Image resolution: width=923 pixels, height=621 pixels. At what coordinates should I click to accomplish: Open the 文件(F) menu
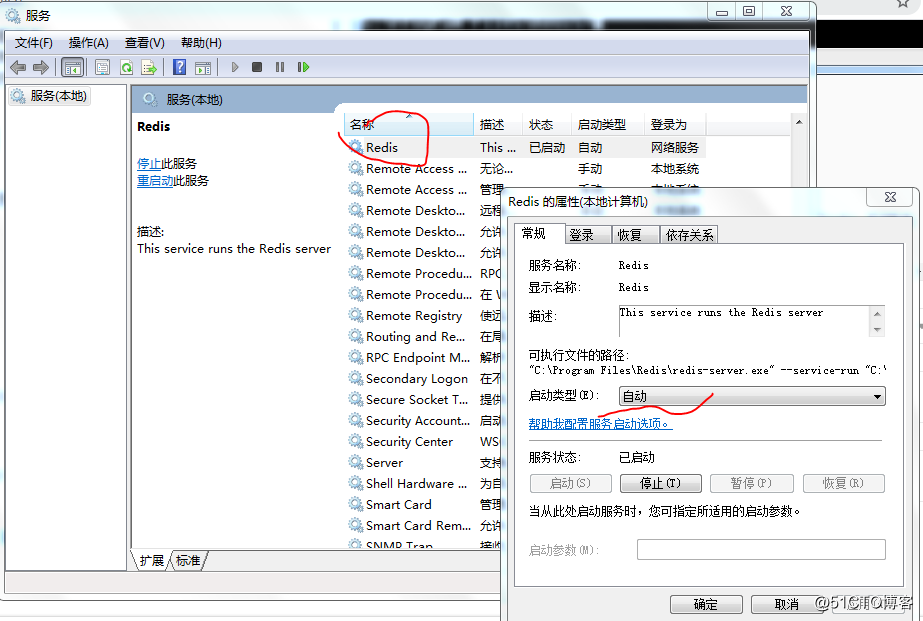click(x=34, y=43)
